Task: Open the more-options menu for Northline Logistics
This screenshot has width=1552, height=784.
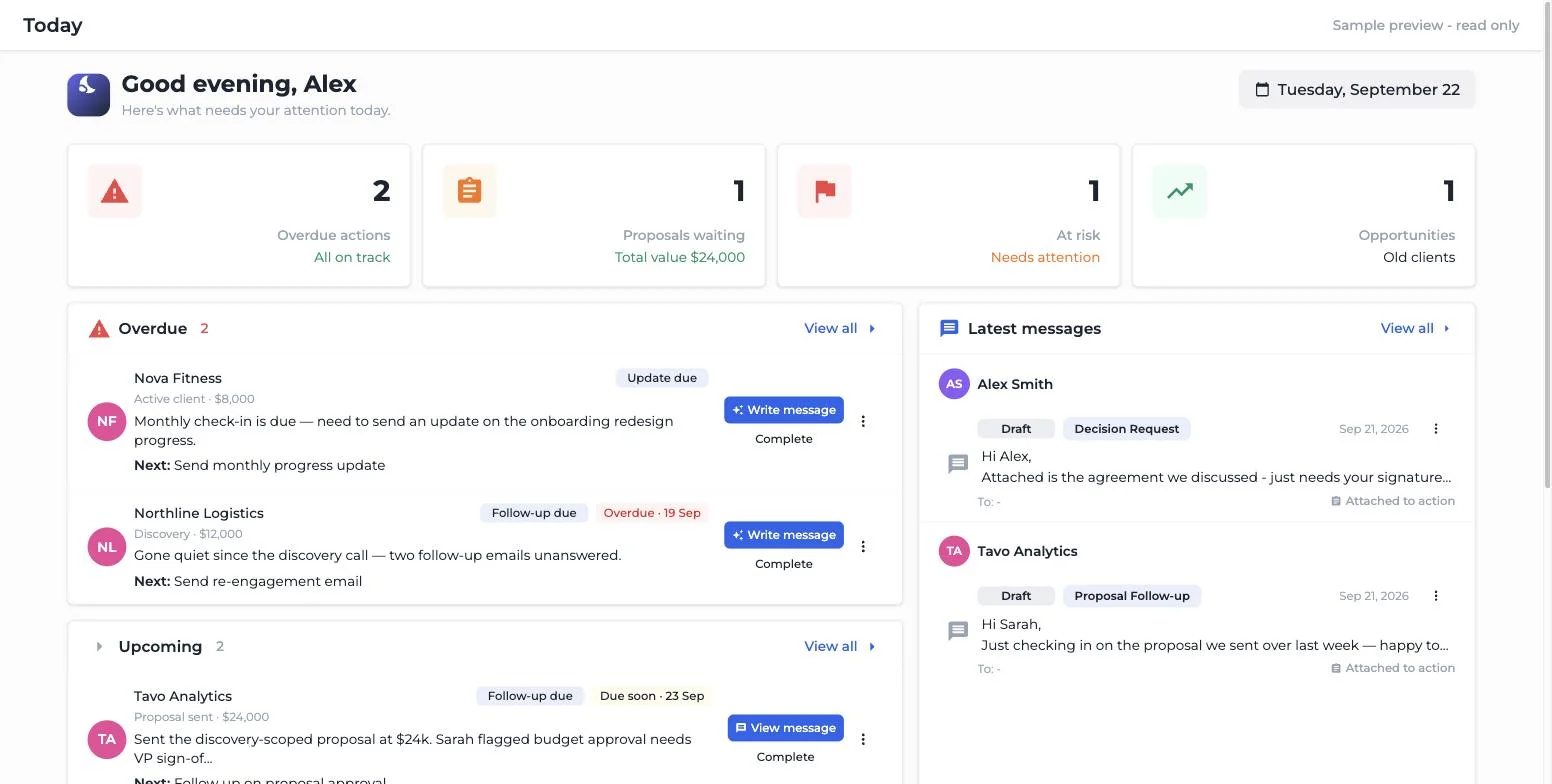Action: coord(863,546)
